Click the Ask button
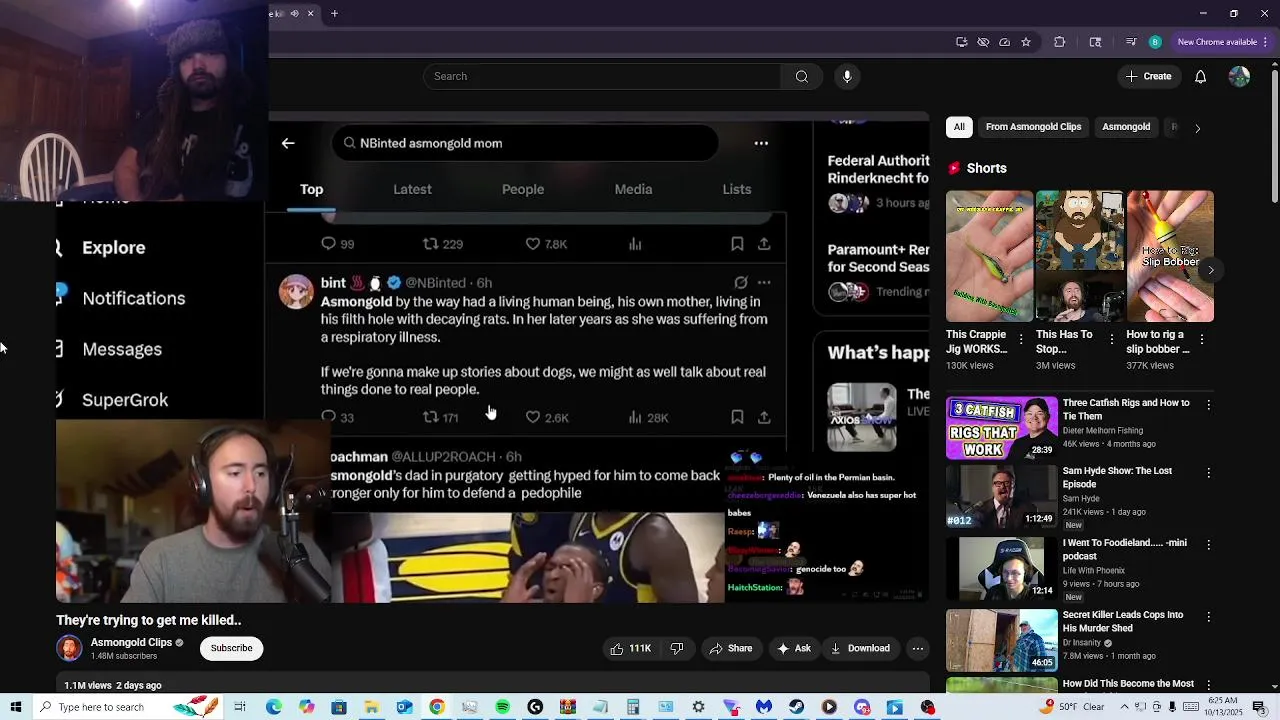 (x=794, y=648)
